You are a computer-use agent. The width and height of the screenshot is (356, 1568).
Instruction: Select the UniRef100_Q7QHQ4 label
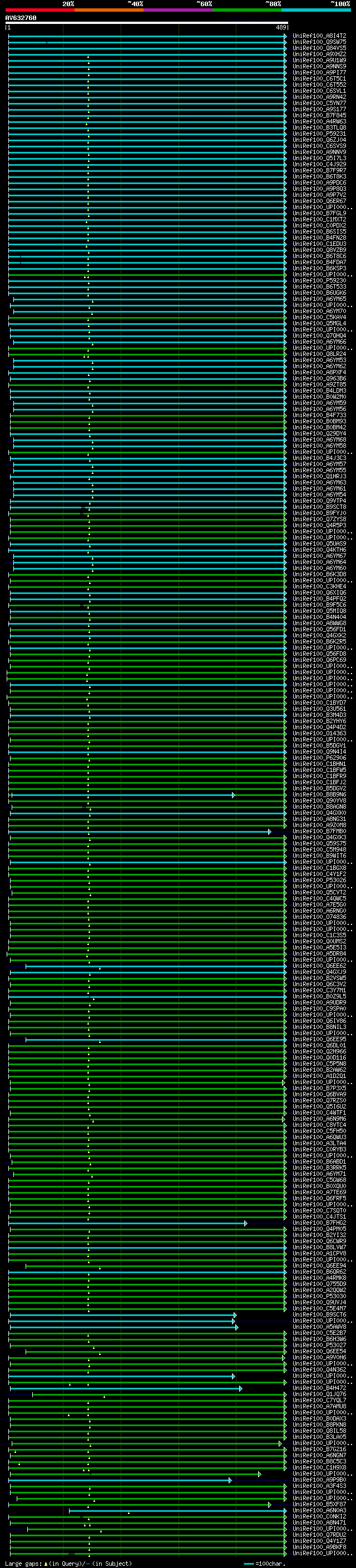(319, 335)
